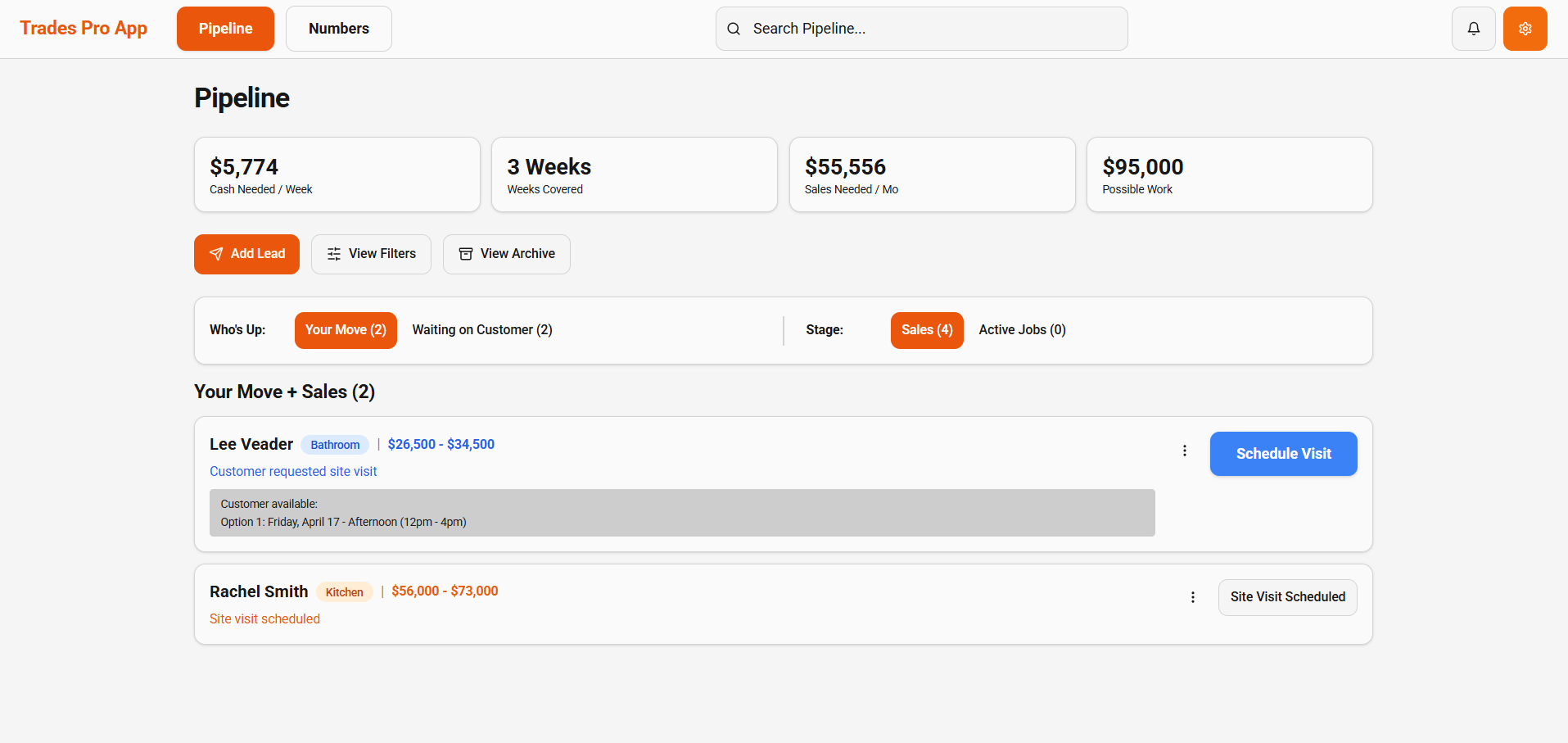Open the notifications bell
Viewport: 1568px width, 743px height.
(x=1473, y=28)
